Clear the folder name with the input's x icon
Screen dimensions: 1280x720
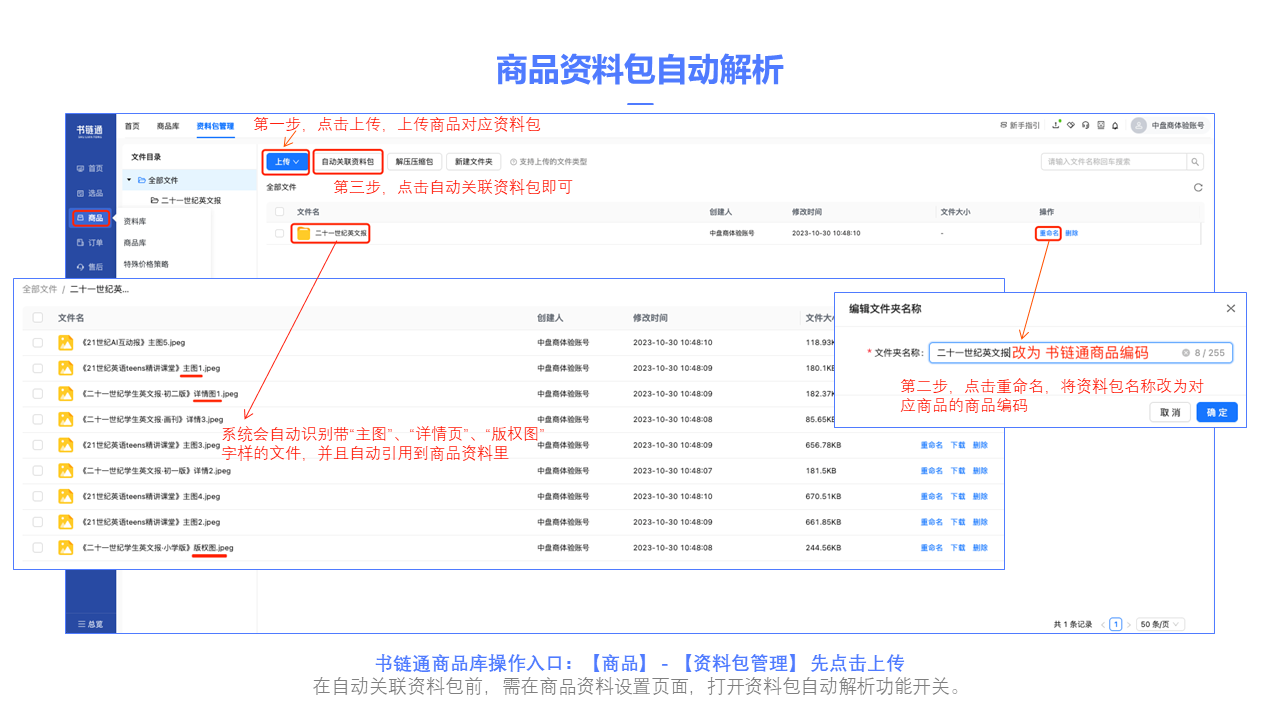1186,353
